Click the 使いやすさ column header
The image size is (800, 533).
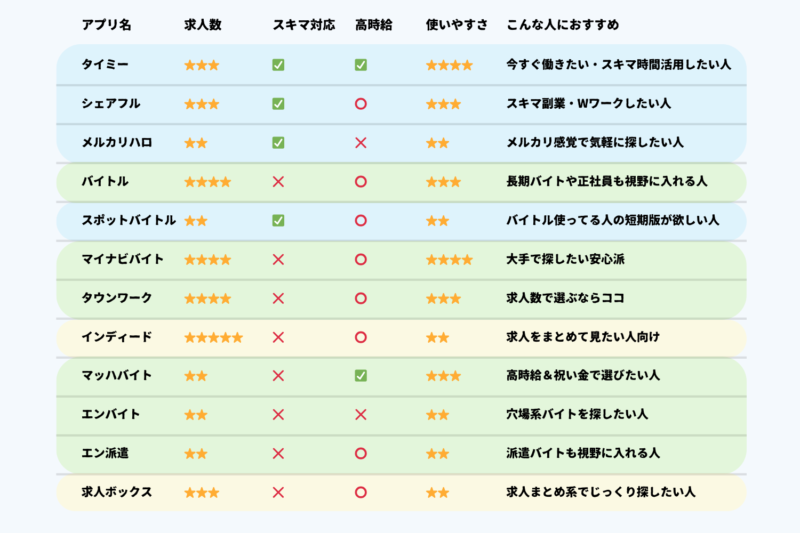[x=456, y=23]
